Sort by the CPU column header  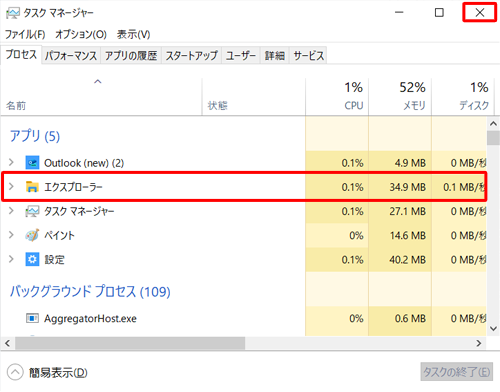pyautogui.click(x=337, y=97)
